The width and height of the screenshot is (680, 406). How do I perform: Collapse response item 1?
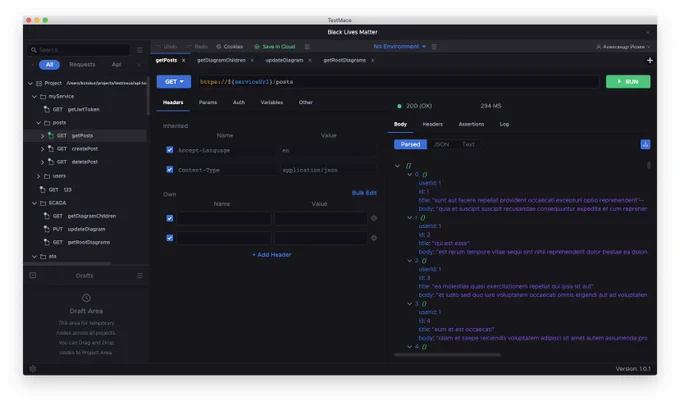pos(409,217)
